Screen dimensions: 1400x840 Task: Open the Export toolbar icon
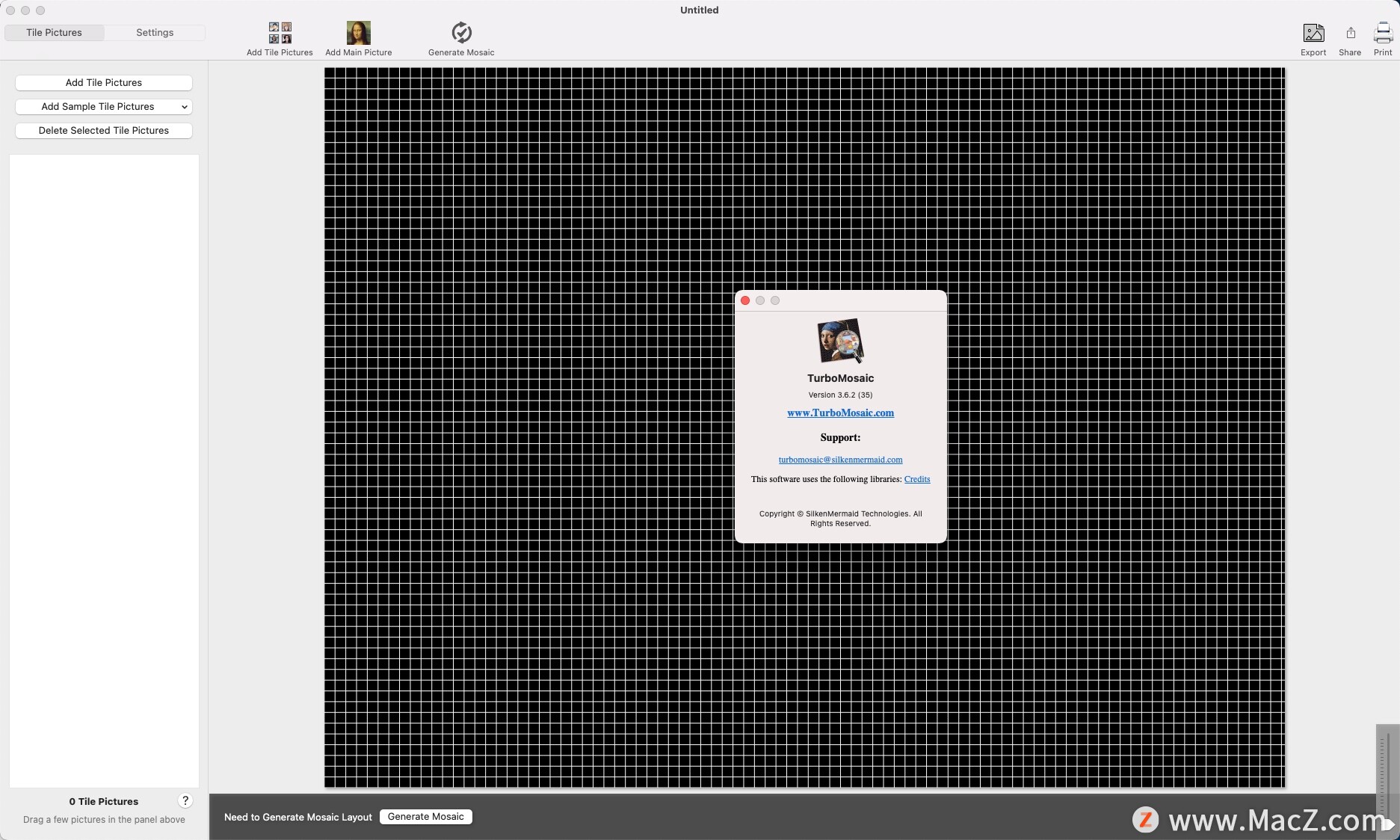tap(1313, 33)
